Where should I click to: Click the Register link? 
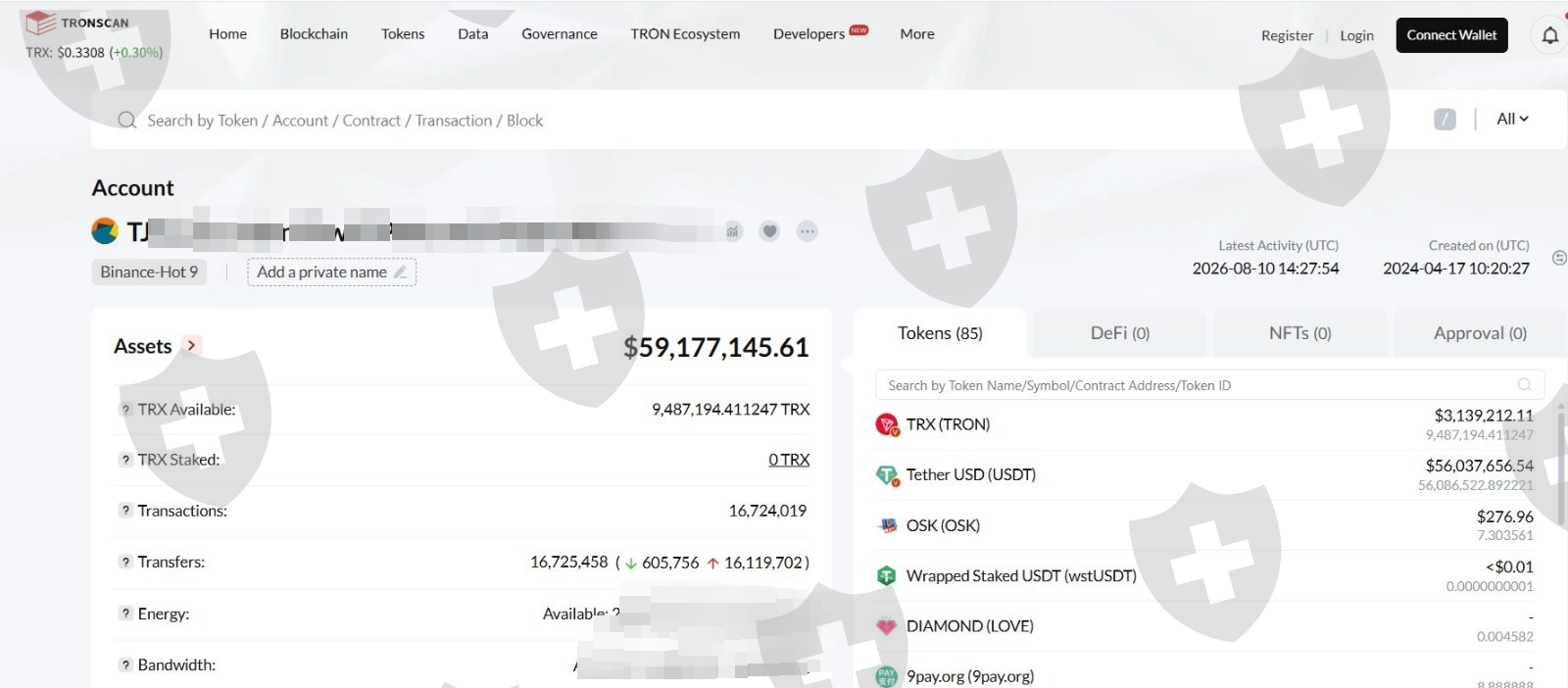[x=1287, y=35]
